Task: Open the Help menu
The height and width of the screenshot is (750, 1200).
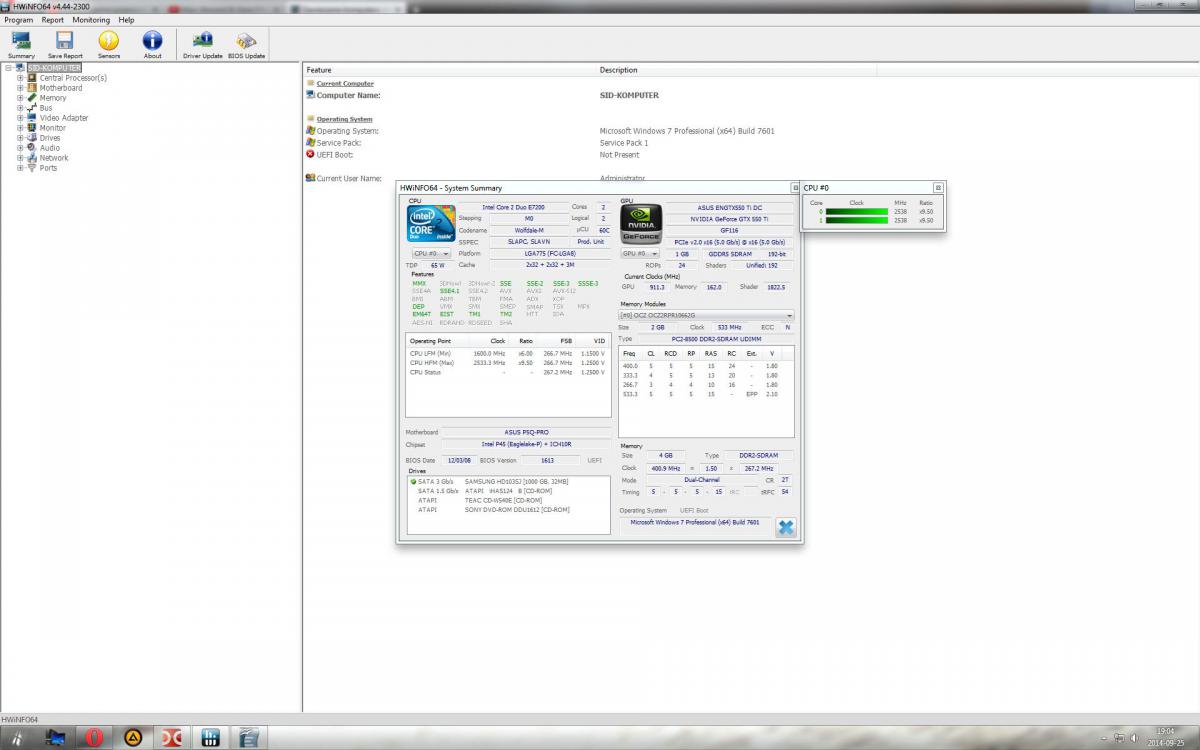Action: (x=126, y=20)
